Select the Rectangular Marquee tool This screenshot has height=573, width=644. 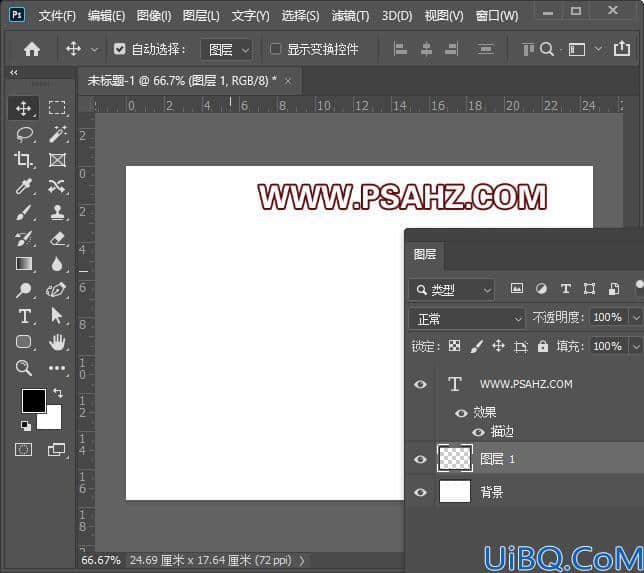(x=57, y=108)
